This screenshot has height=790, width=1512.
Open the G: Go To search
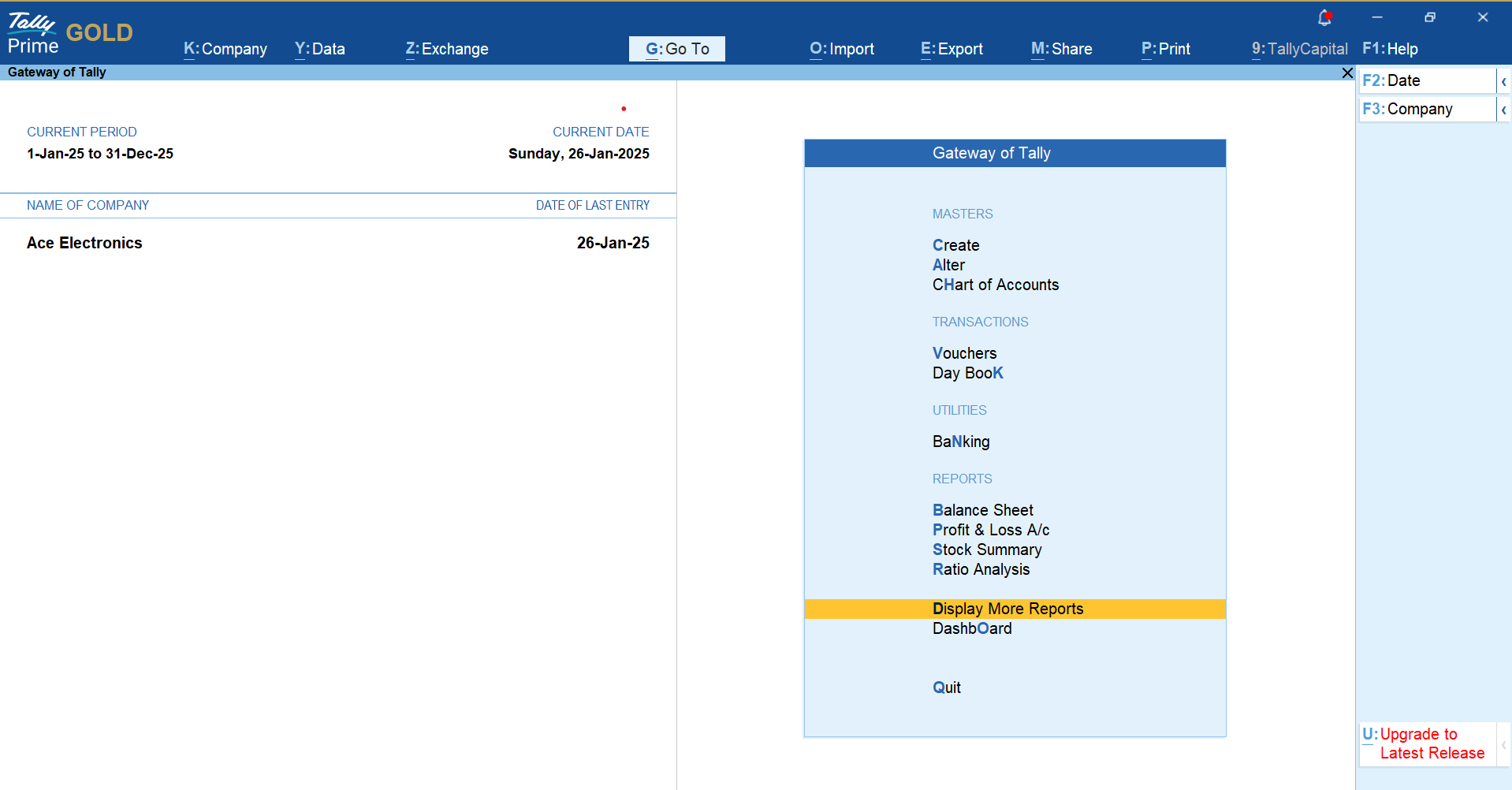[x=677, y=49]
